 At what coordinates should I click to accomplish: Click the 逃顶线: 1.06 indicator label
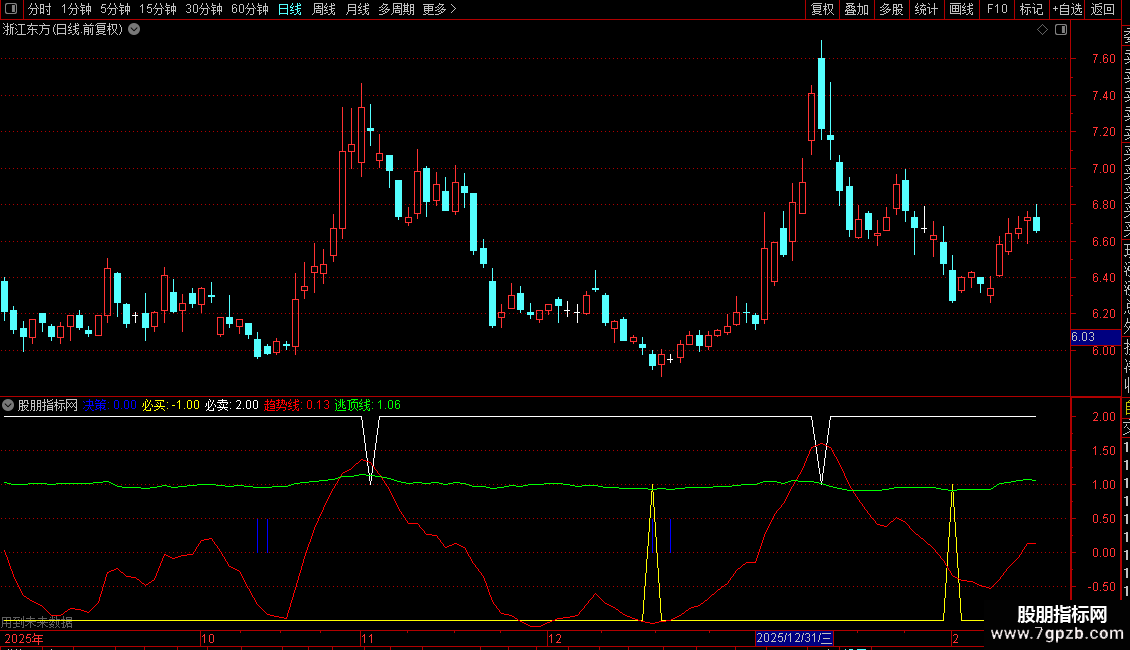pos(368,405)
